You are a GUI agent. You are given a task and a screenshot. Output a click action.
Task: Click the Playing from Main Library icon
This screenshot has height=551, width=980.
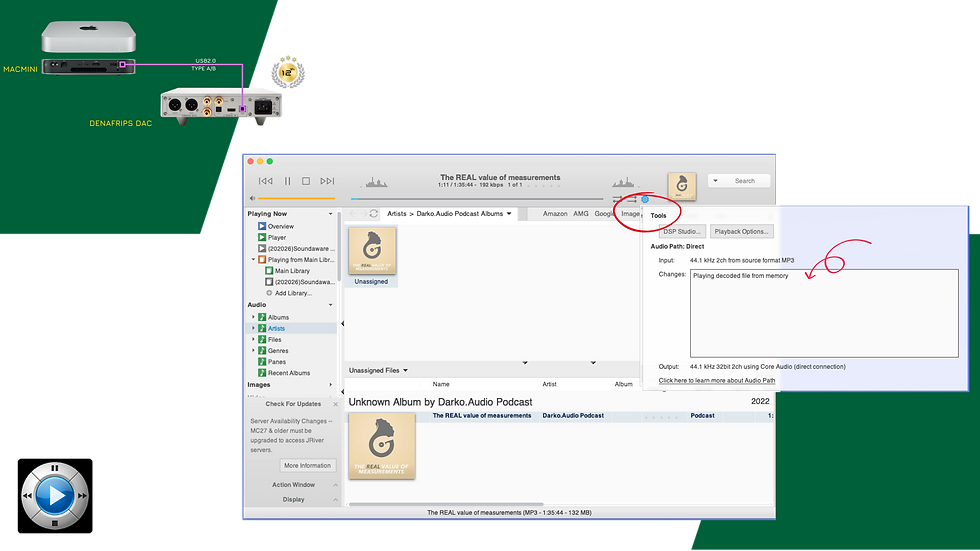[x=262, y=260]
